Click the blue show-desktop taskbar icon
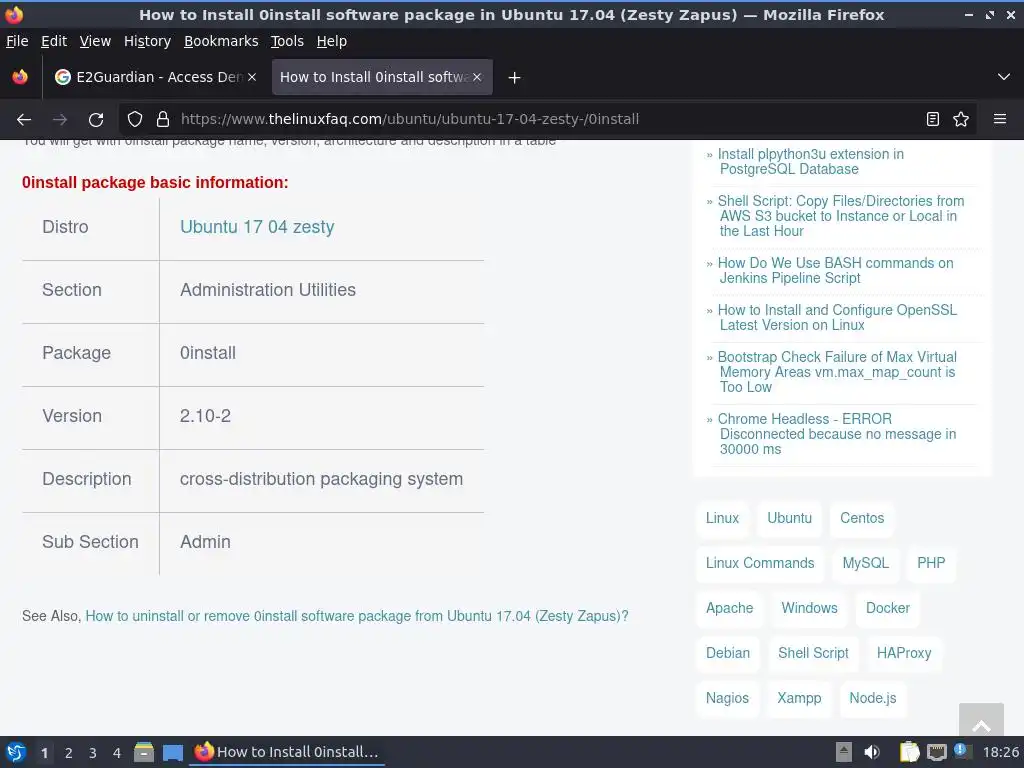 pos(172,752)
